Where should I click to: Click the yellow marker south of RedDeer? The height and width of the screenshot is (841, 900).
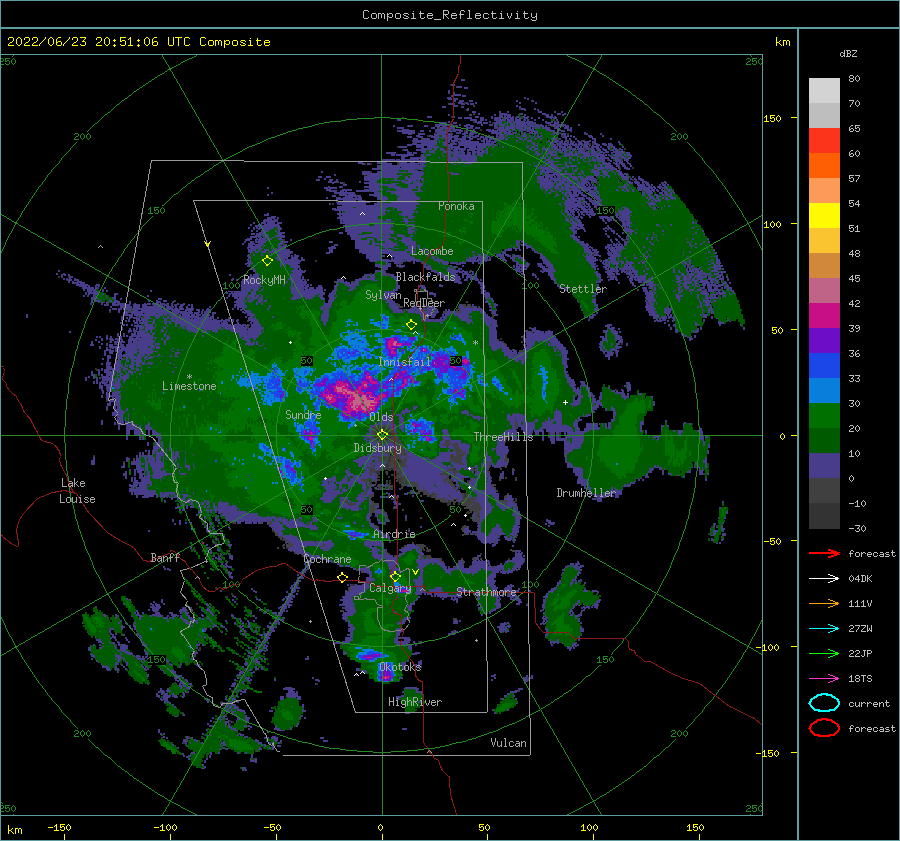(x=411, y=325)
